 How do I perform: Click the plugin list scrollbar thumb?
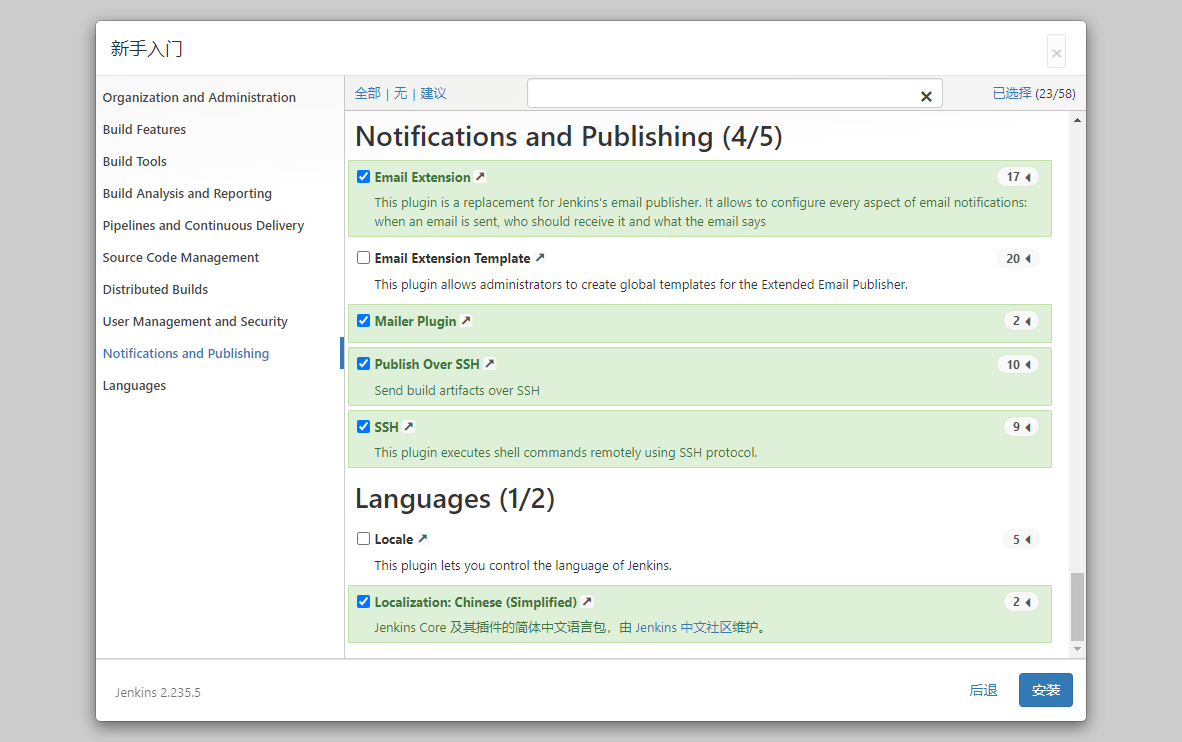point(1077,606)
